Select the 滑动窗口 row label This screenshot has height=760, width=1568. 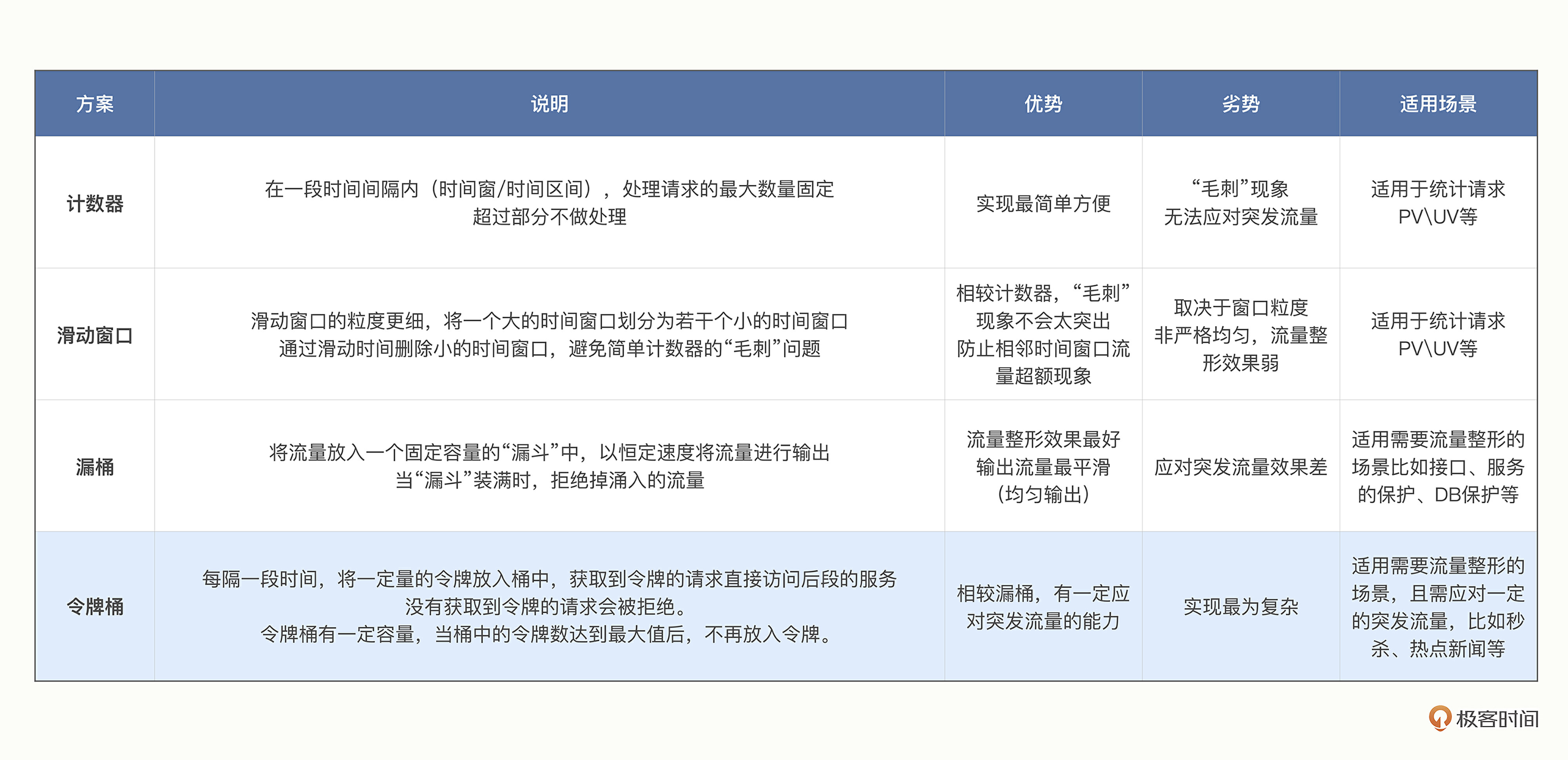tap(94, 335)
